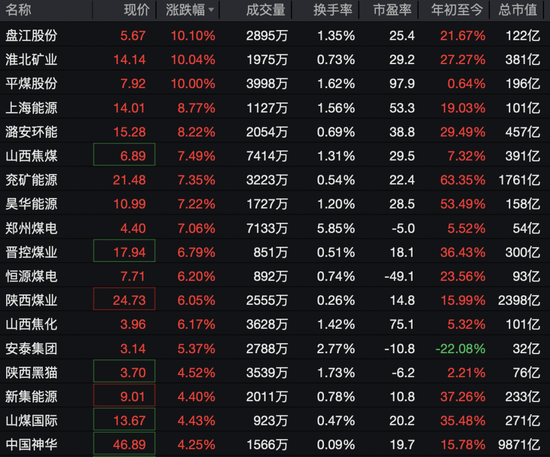Screen dimensions: 550x457
Task: Click the market cap 9871亿
Action: [519, 445]
